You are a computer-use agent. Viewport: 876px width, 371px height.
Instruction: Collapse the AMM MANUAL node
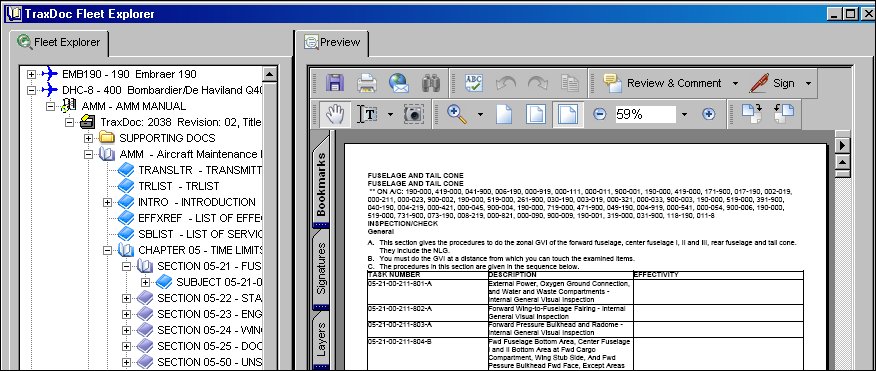(50, 106)
